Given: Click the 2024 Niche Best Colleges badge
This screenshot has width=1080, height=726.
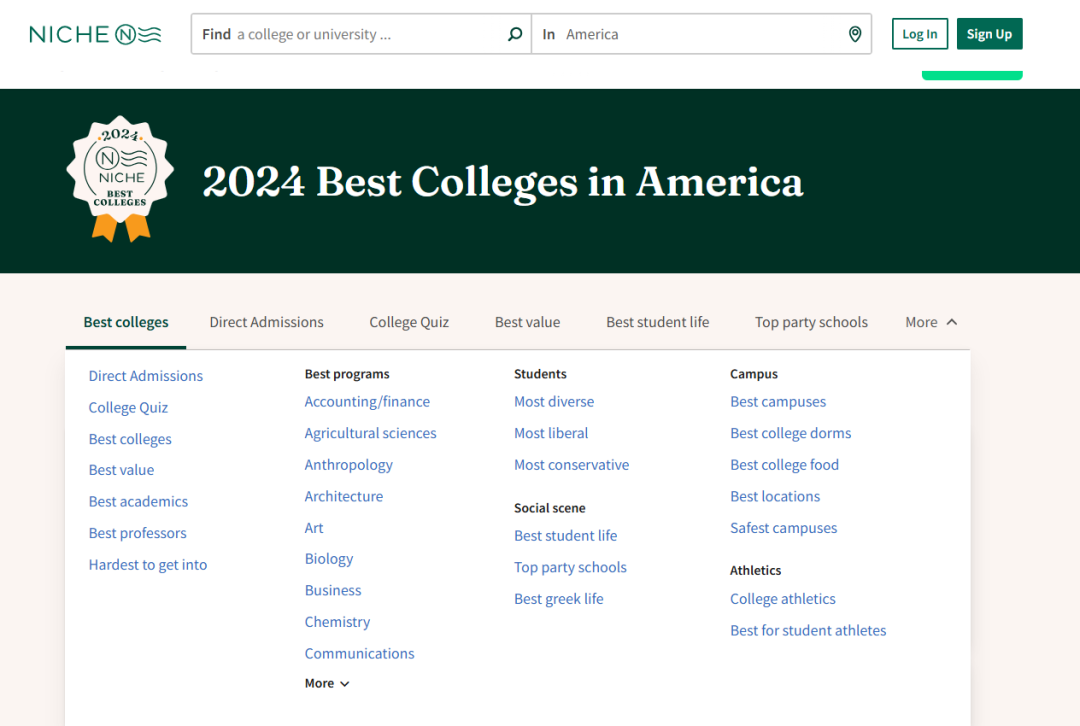Looking at the screenshot, I should tap(121, 179).
